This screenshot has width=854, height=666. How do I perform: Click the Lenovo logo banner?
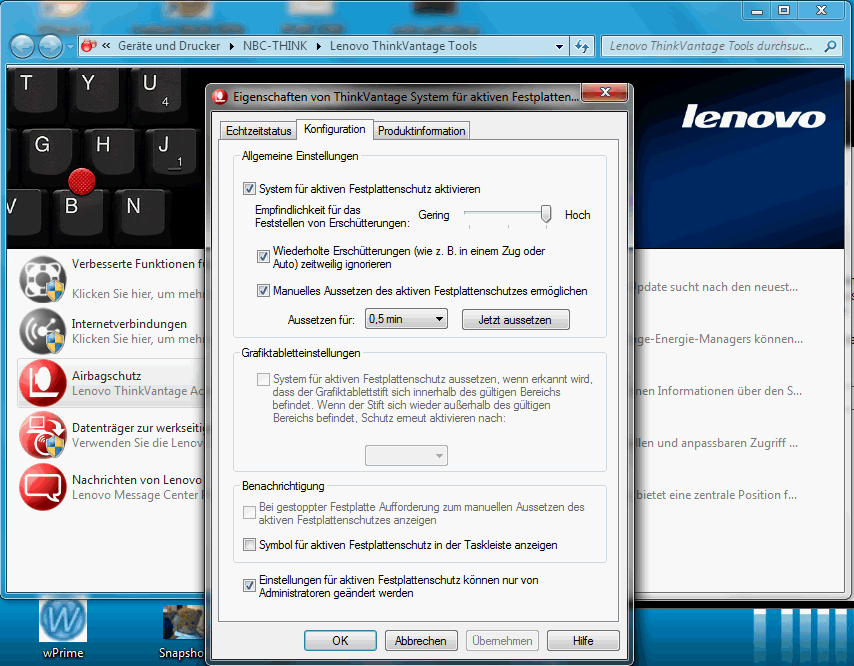[x=754, y=117]
